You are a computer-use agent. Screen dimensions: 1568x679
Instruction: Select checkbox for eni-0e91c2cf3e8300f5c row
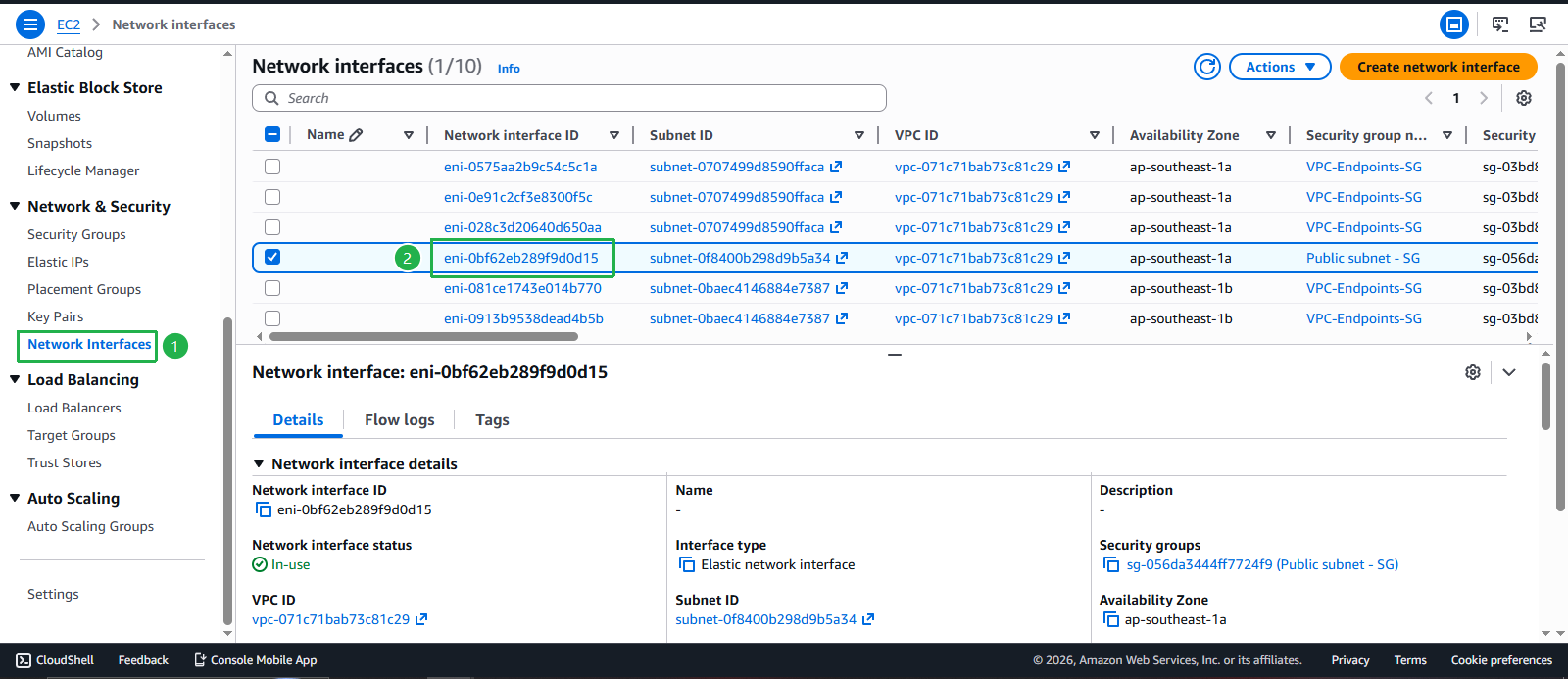click(272, 197)
